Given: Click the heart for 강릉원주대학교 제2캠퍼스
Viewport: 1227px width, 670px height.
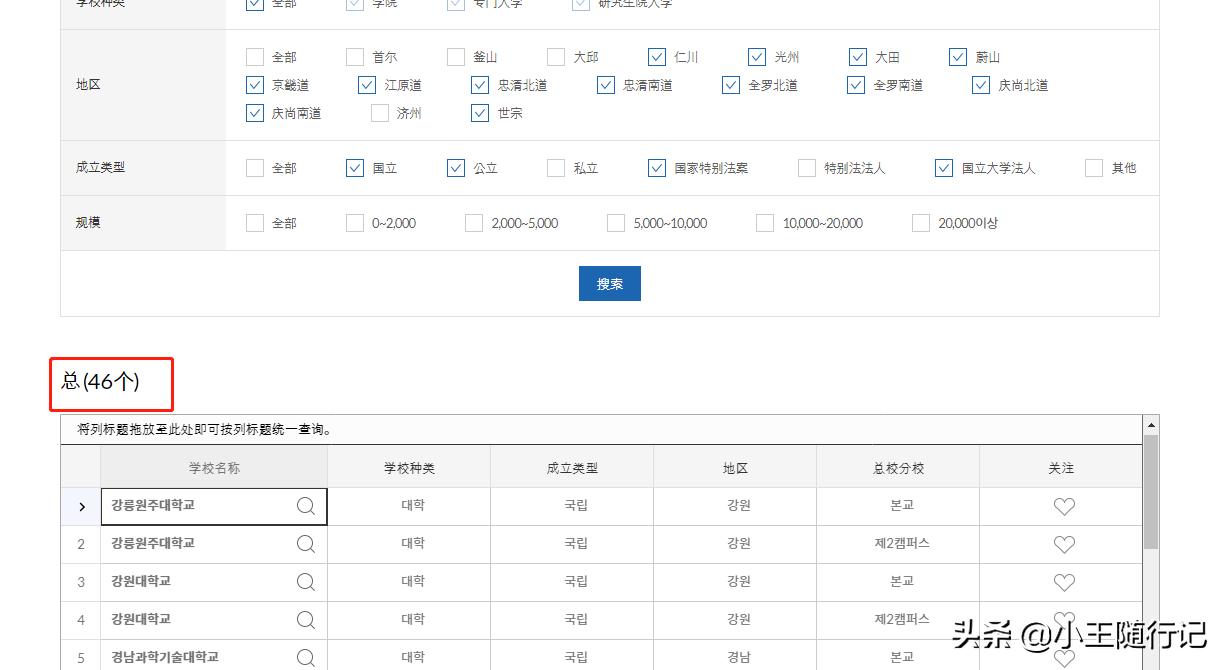Looking at the screenshot, I should coord(1063,544).
